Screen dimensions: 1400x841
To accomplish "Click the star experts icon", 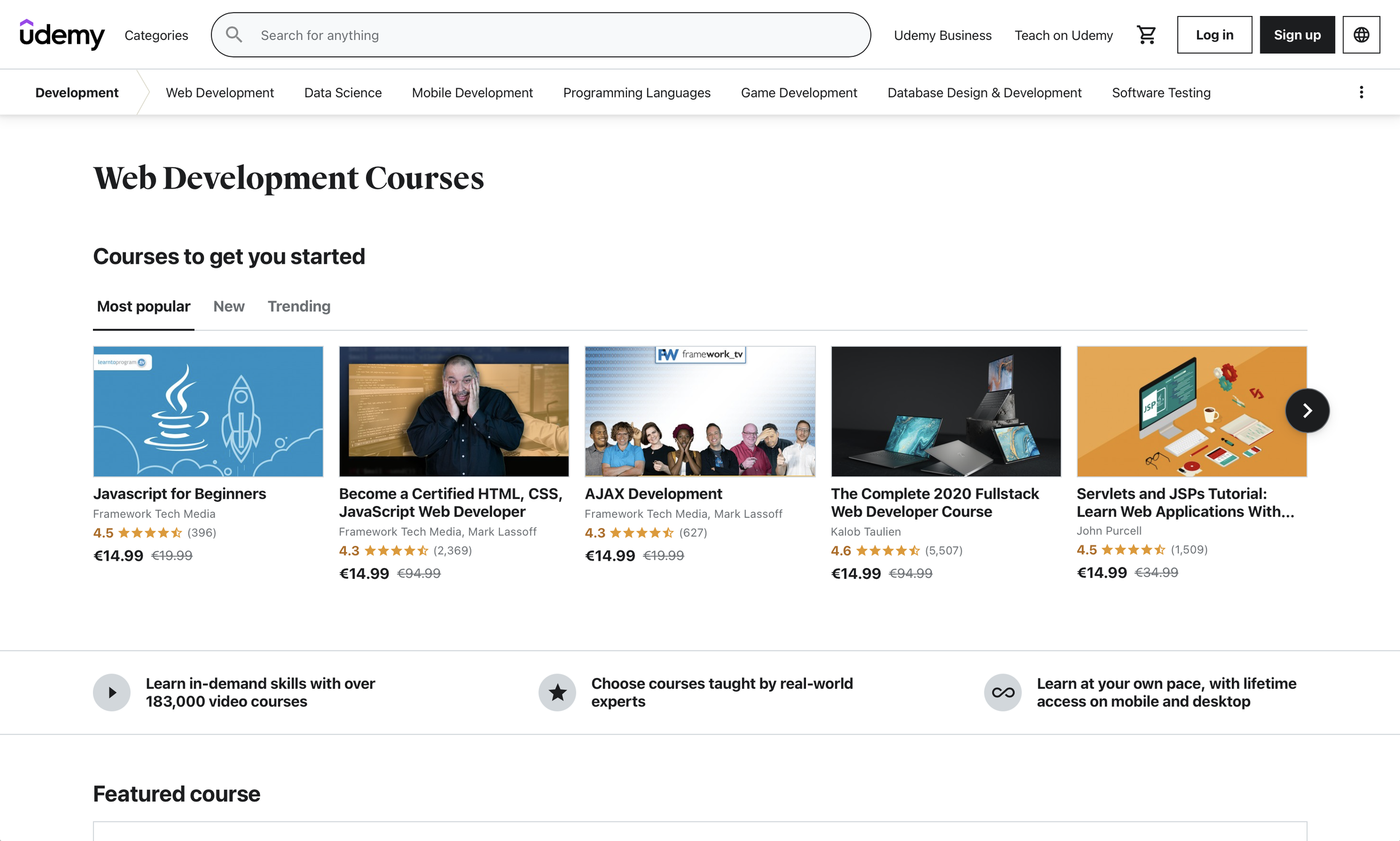I will [x=557, y=692].
